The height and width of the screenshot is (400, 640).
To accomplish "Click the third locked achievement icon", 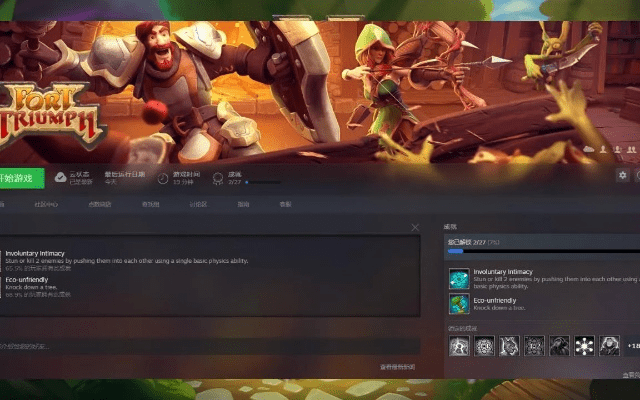I will click(509, 345).
